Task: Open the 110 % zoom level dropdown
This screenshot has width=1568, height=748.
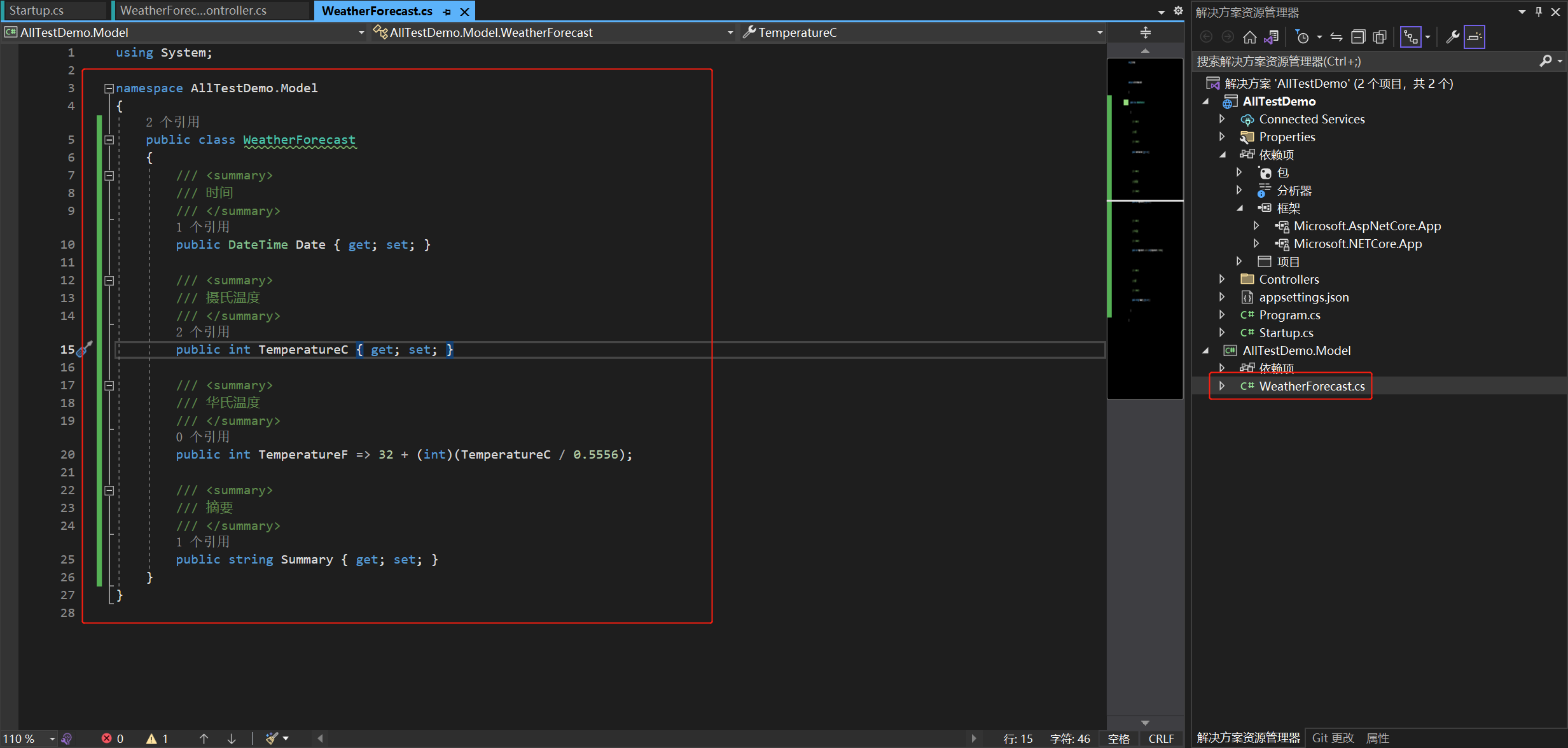Action: 52,738
